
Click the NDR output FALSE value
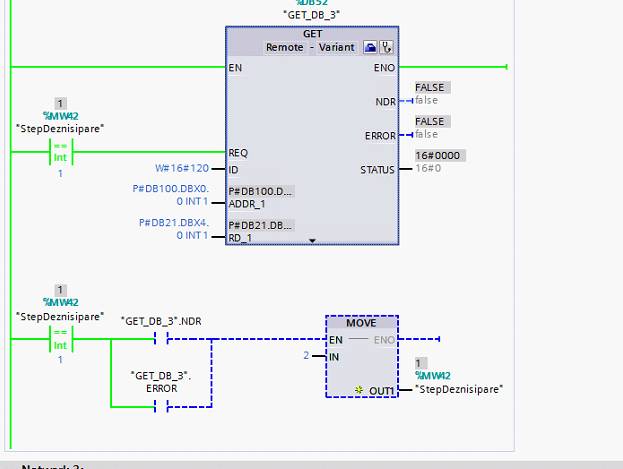[431, 88]
